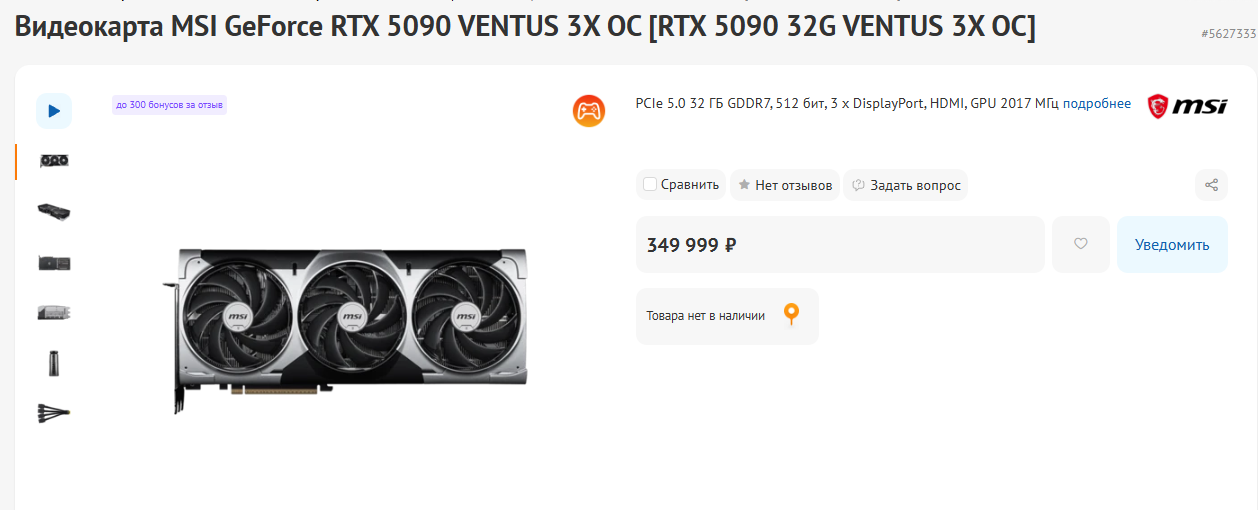Click the orange gamepad badge icon
1258x510 pixels.
pyautogui.click(x=589, y=110)
